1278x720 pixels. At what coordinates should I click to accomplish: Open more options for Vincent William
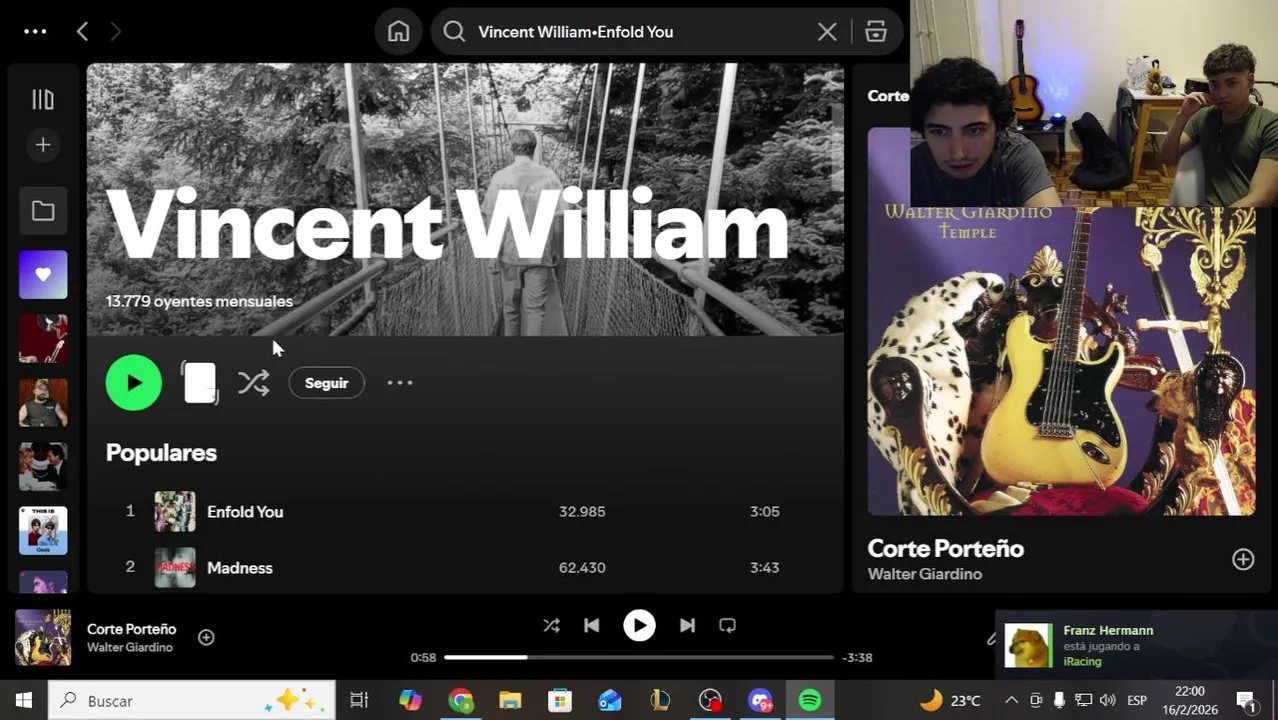coord(400,383)
